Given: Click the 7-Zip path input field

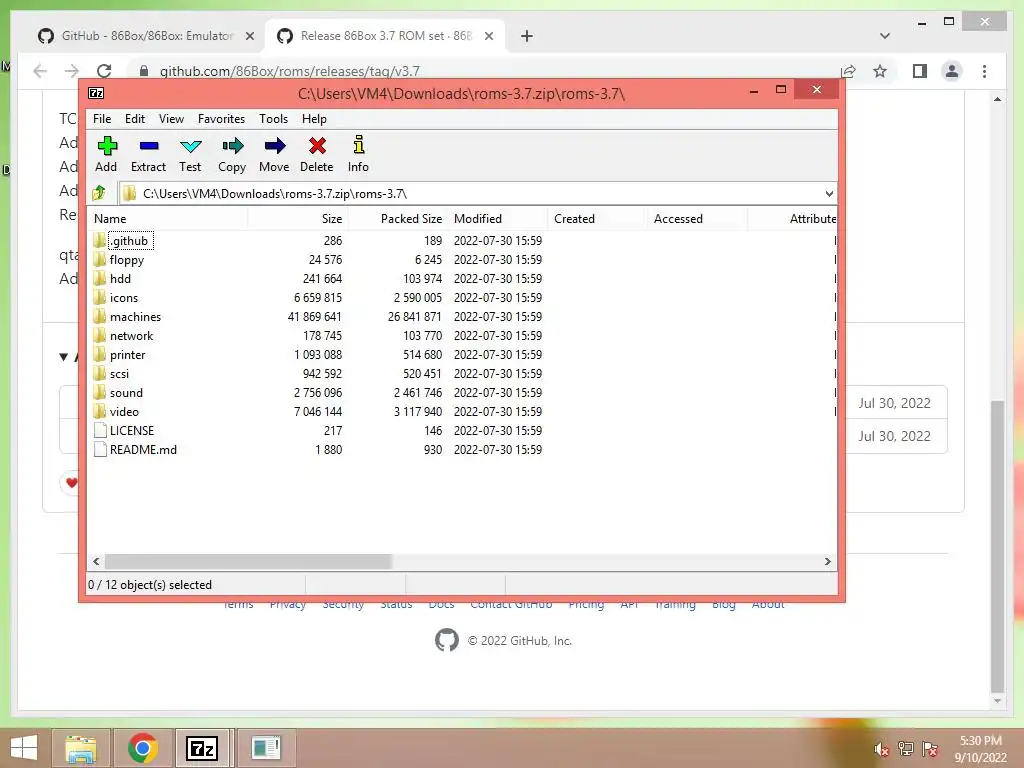Looking at the screenshot, I should click(477, 193).
